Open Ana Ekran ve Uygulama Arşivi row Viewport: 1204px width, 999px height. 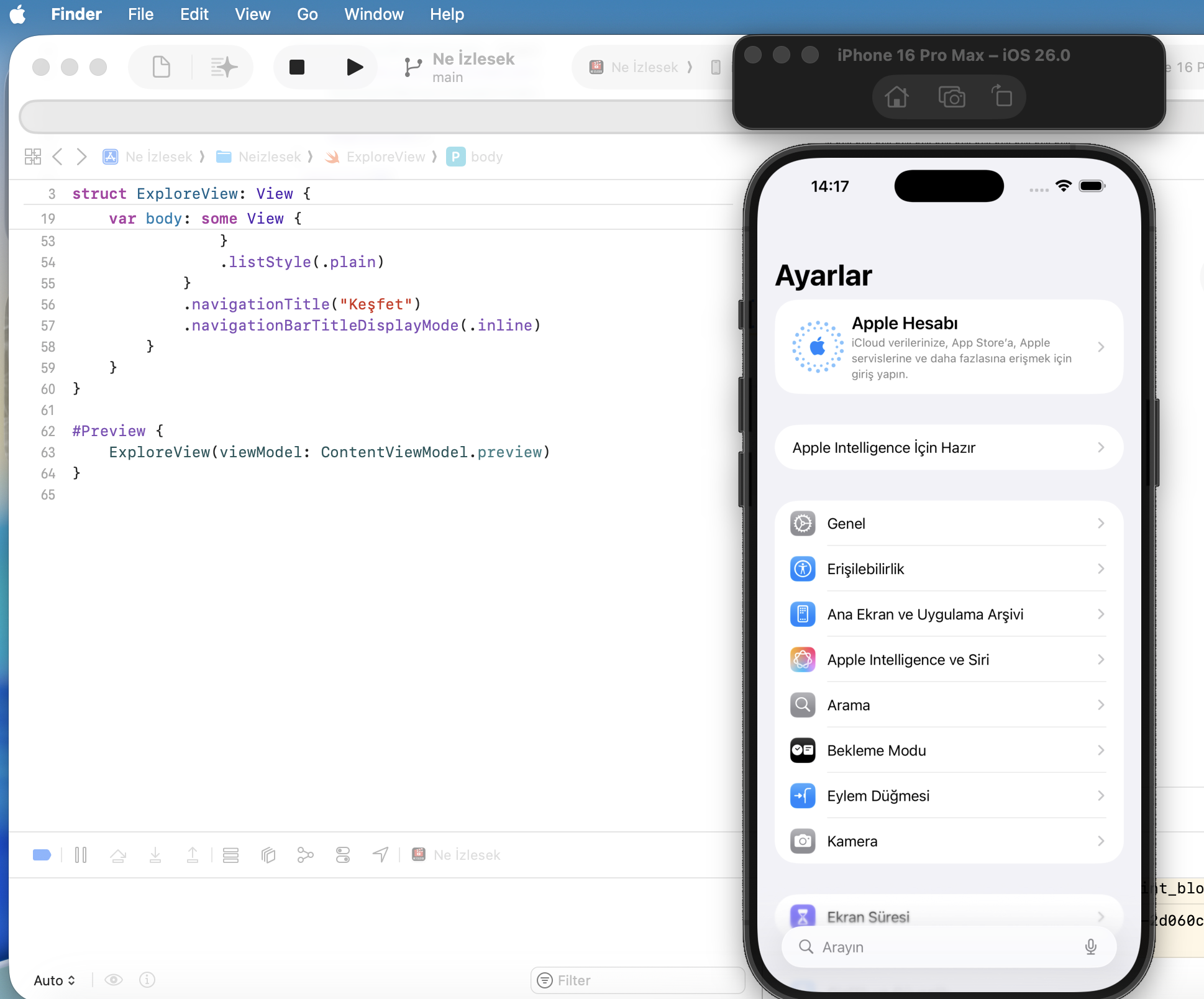coord(949,614)
